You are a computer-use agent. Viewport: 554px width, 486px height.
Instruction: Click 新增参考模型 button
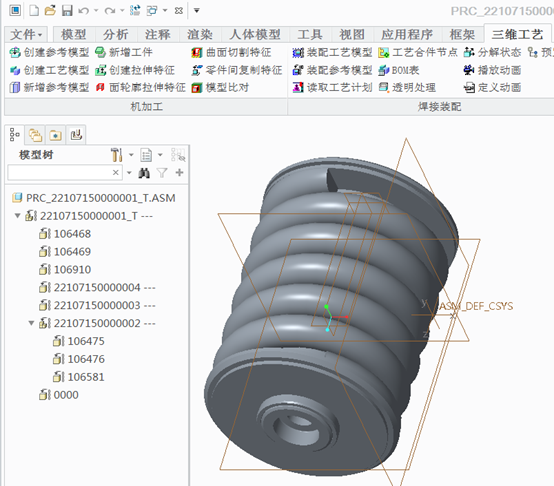(x=49, y=88)
